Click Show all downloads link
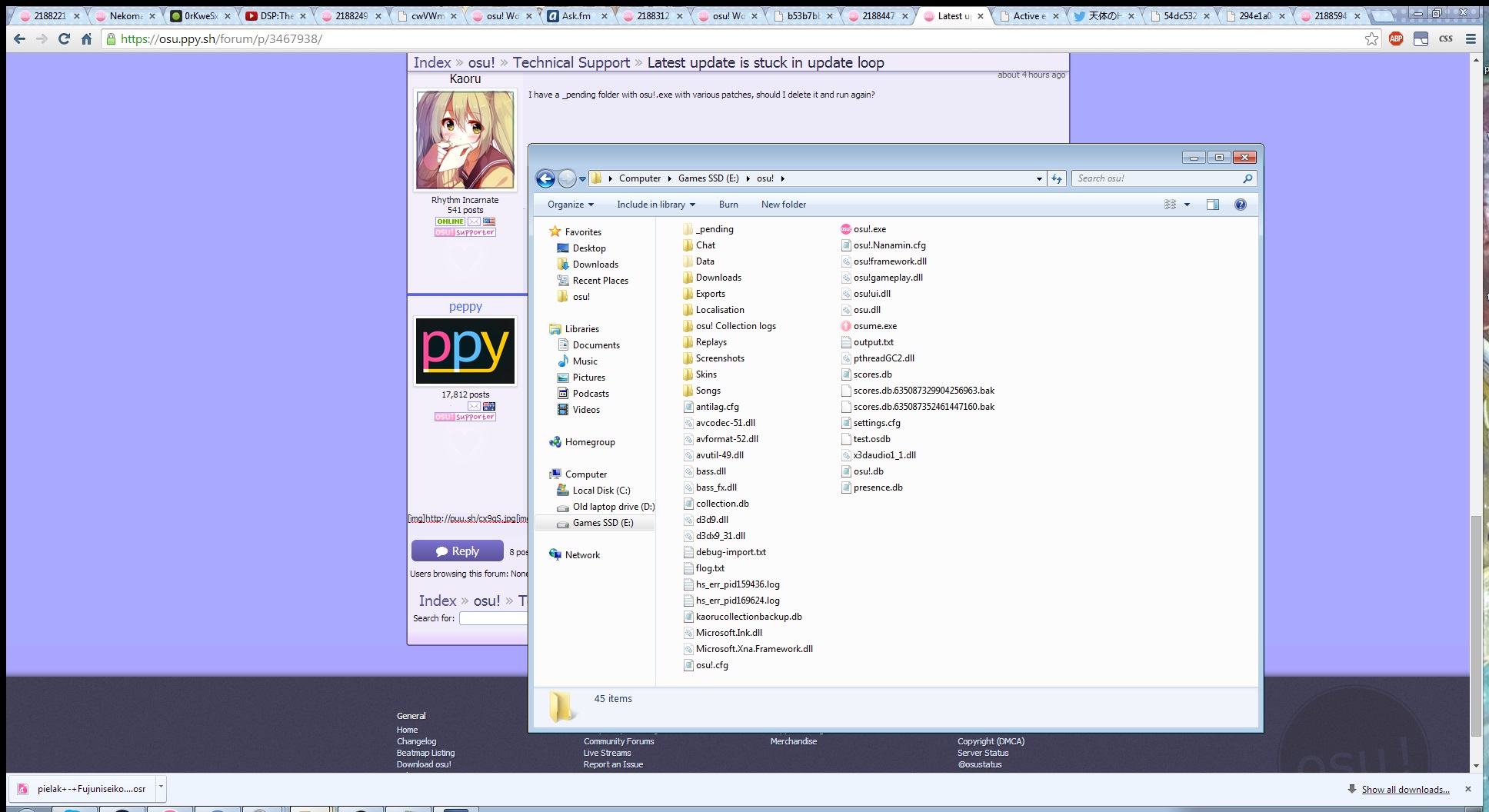Image resolution: width=1489 pixels, height=812 pixels. [1405, 790]
